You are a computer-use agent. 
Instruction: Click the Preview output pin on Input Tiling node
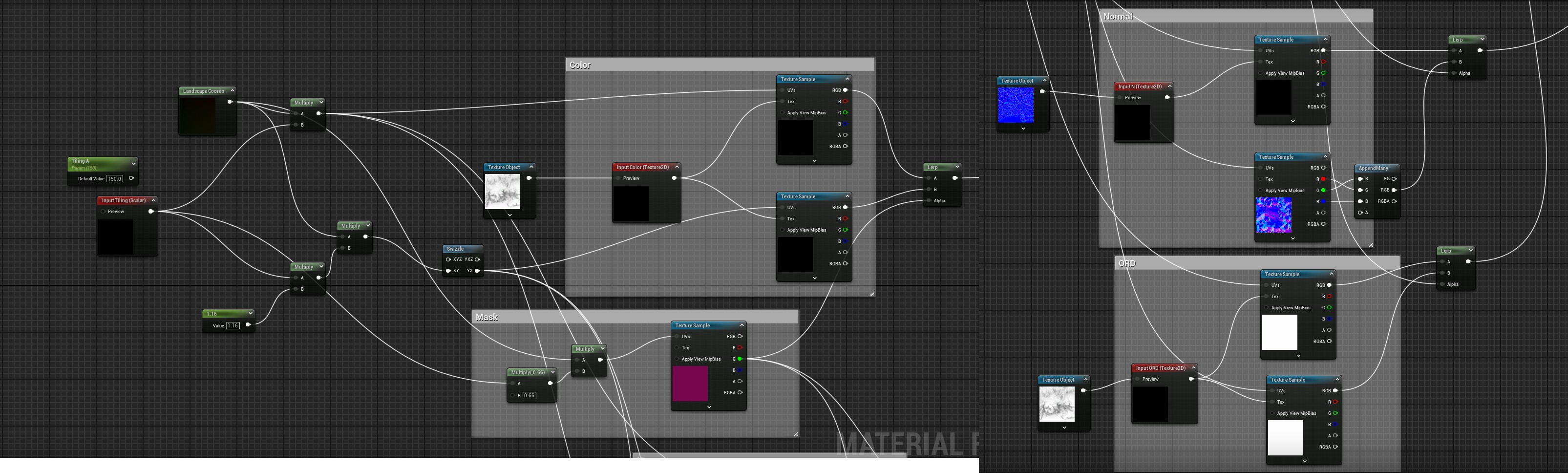pyautogui.click(x=151, y=211)
